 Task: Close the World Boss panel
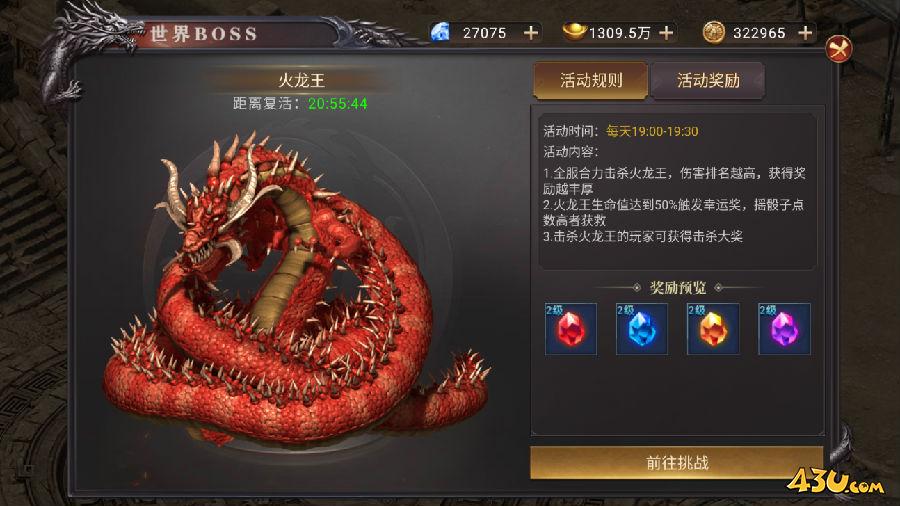point(839,49)
